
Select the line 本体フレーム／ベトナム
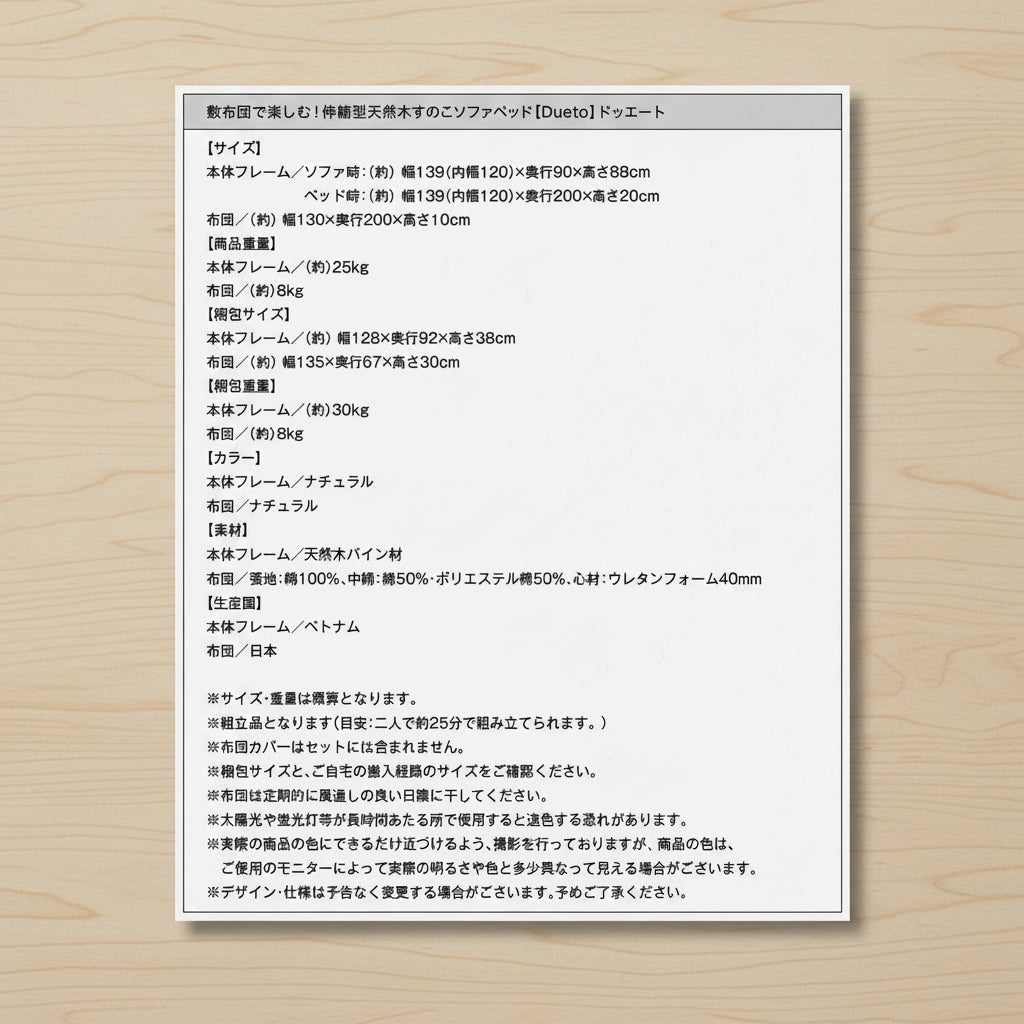pos(283,627)
